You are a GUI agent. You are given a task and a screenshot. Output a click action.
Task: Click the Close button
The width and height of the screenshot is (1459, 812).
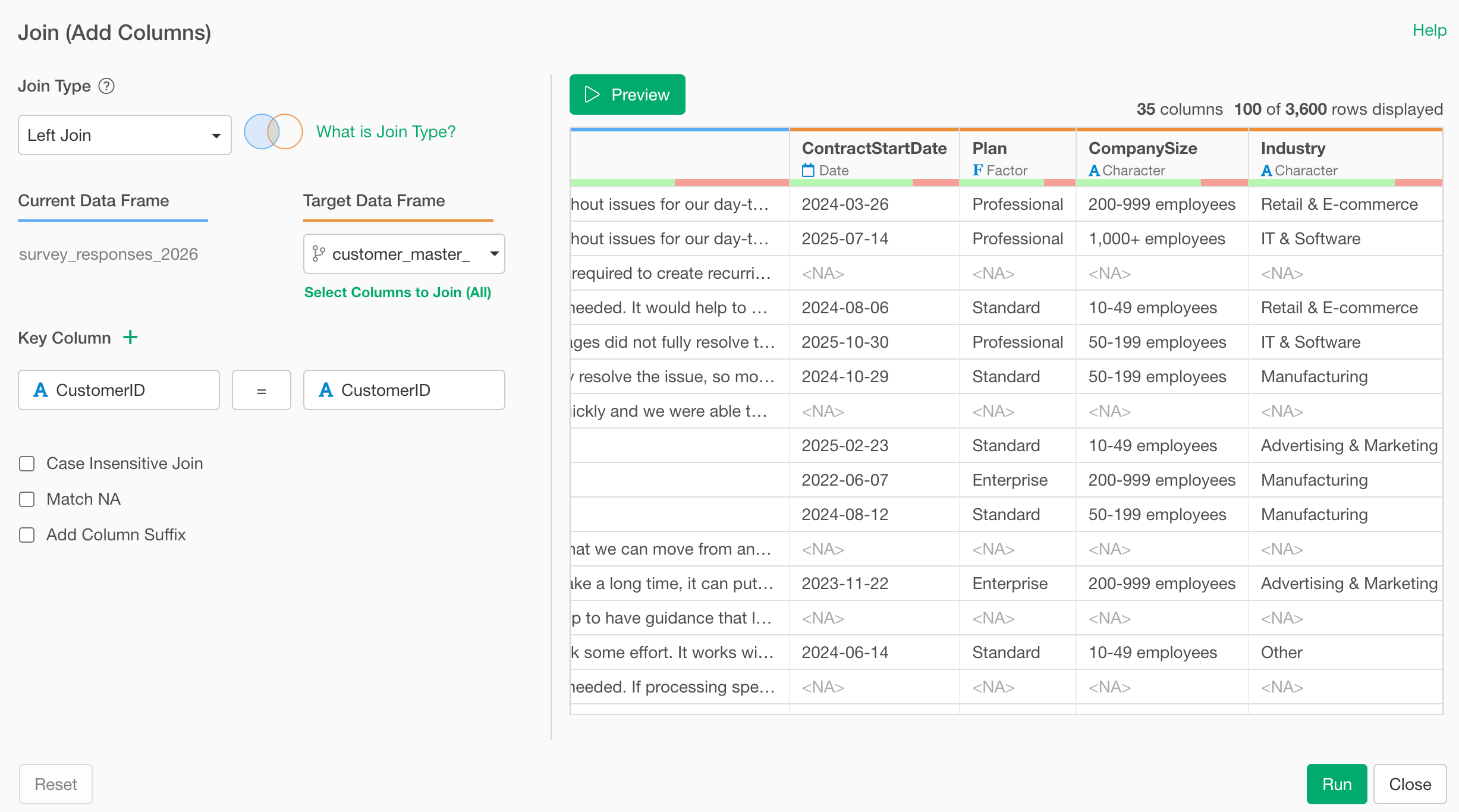(x=1410, y=784)
